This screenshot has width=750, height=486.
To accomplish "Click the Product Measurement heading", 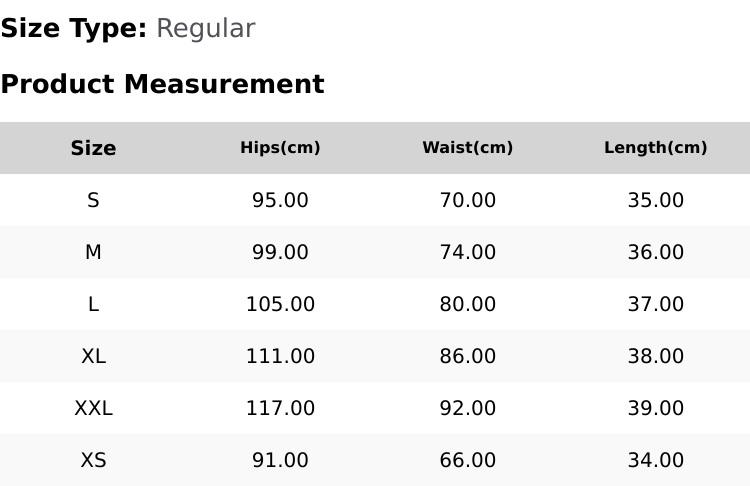I will (163, 84).
